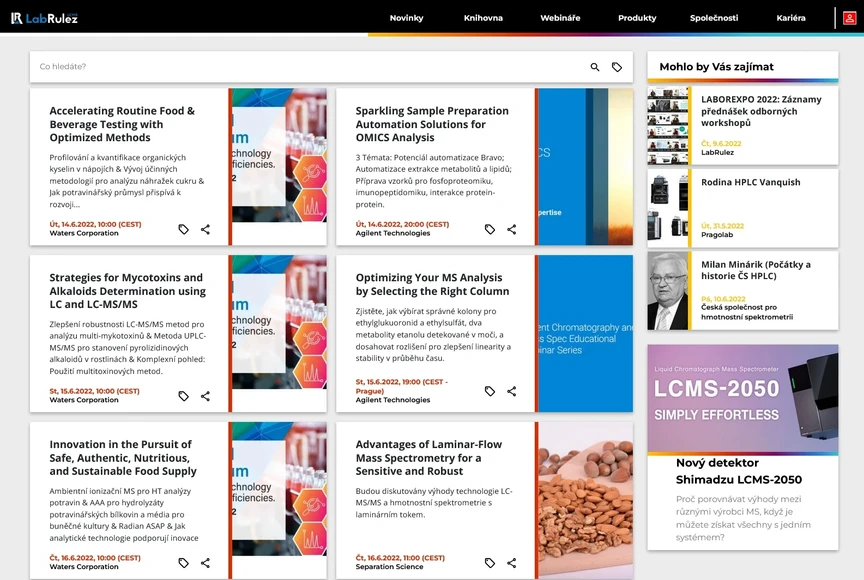
Task: Tag the Advantages of Laminar-Flow webinar
Action: coord(489,563)
